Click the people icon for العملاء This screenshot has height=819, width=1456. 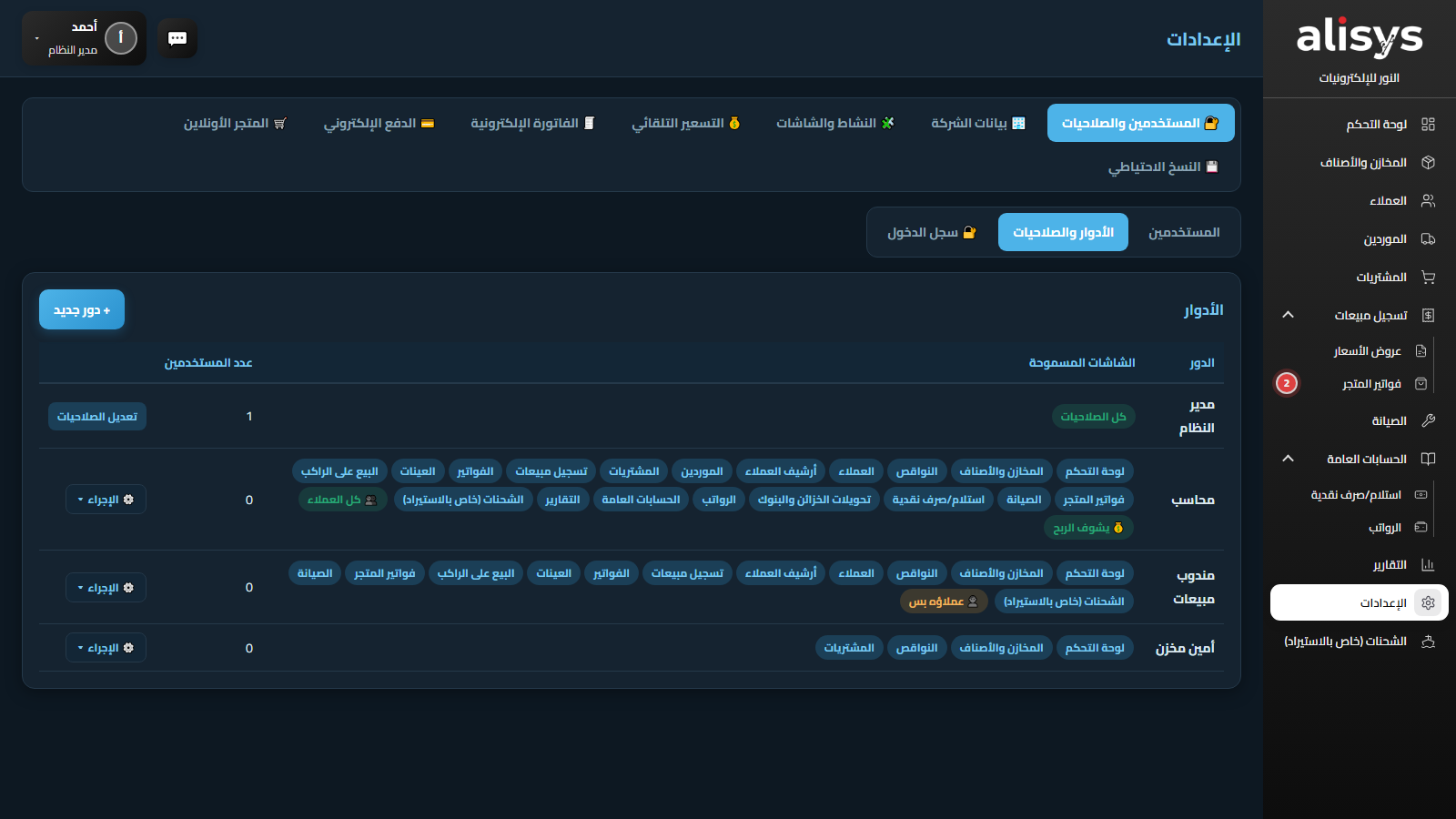coord(1428,200)
